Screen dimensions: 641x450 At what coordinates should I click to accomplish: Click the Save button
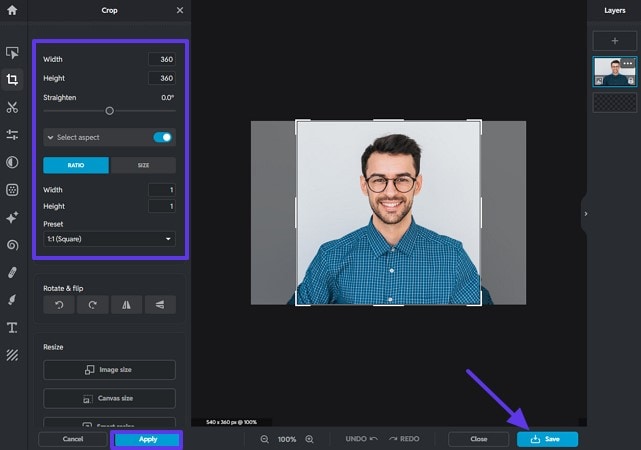pos(547,439)
